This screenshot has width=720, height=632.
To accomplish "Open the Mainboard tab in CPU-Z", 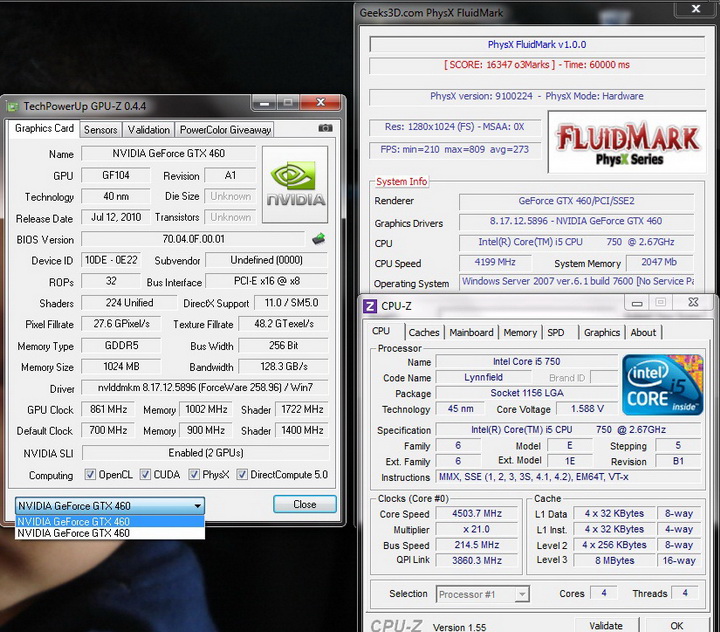I will point(471,333).
